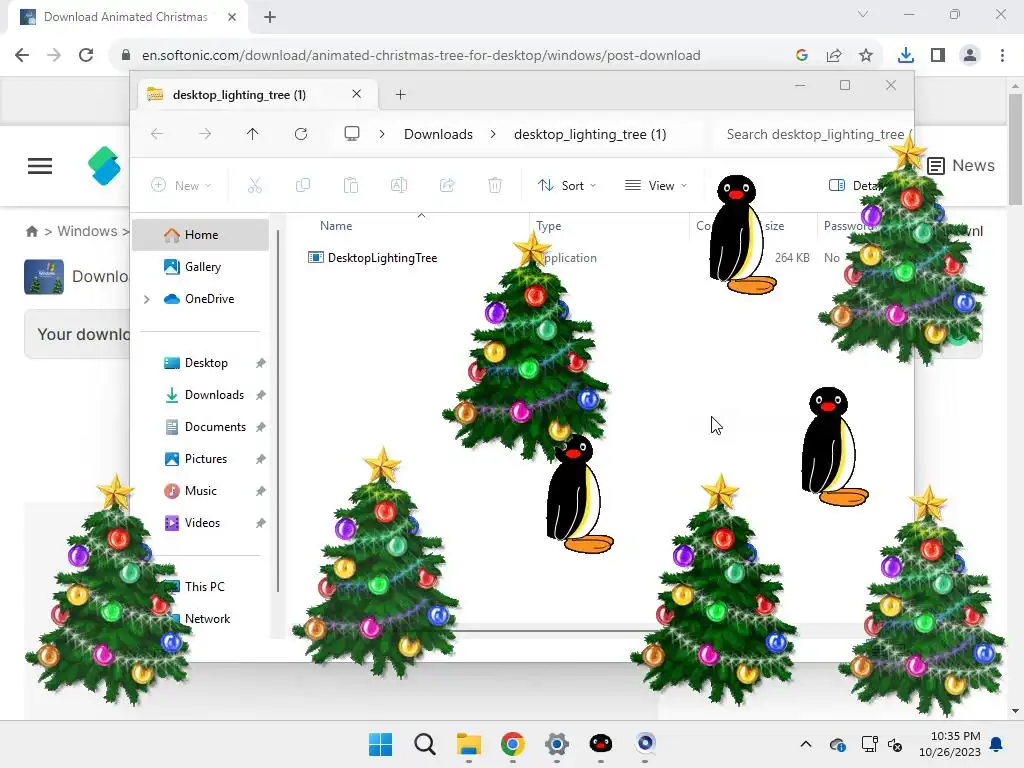The image size is (1024, 768).
Task: Click the Google icon in address bar
Action: 802,56
